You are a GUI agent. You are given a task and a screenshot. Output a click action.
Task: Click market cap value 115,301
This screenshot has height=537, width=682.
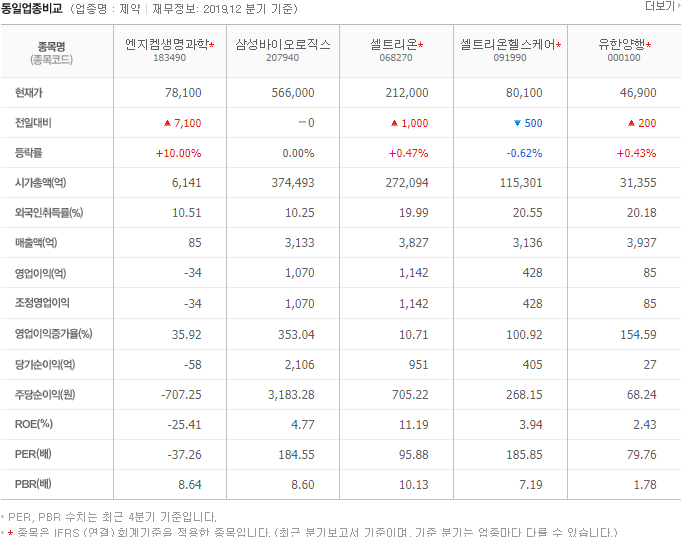tap(521, 183)
